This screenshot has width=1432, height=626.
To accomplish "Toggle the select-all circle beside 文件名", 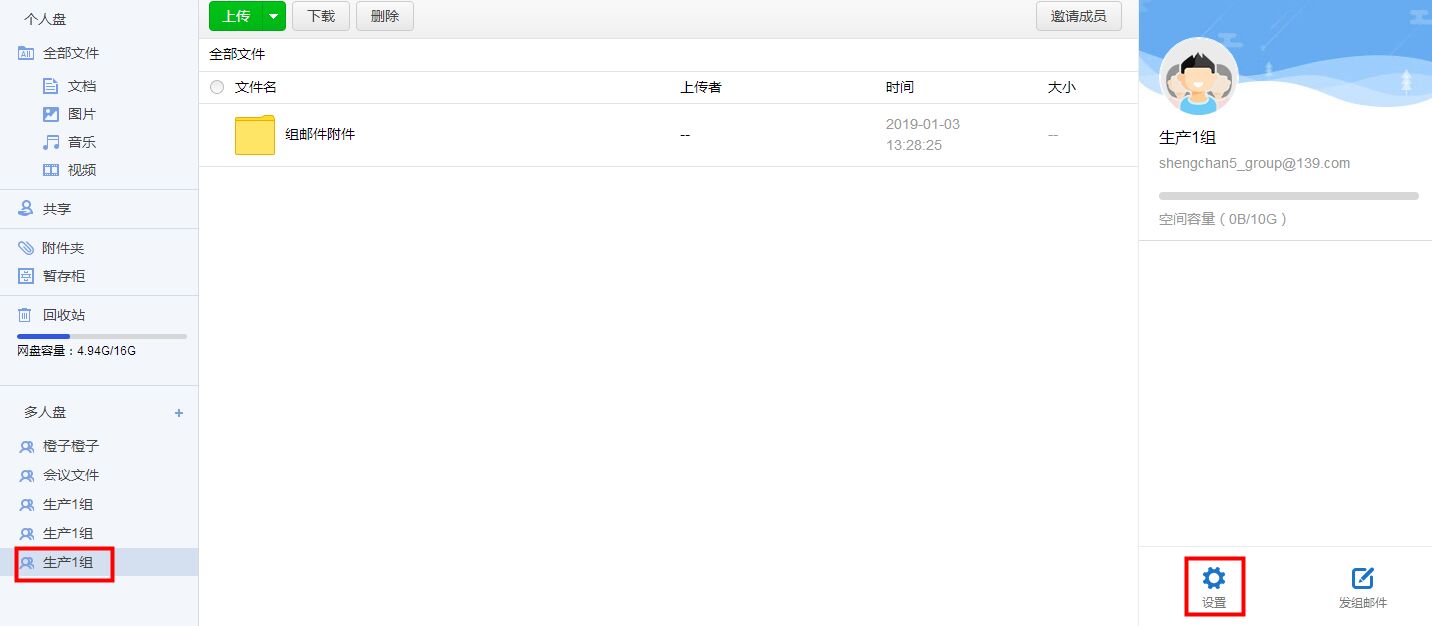I will click(x=217, y=88).
